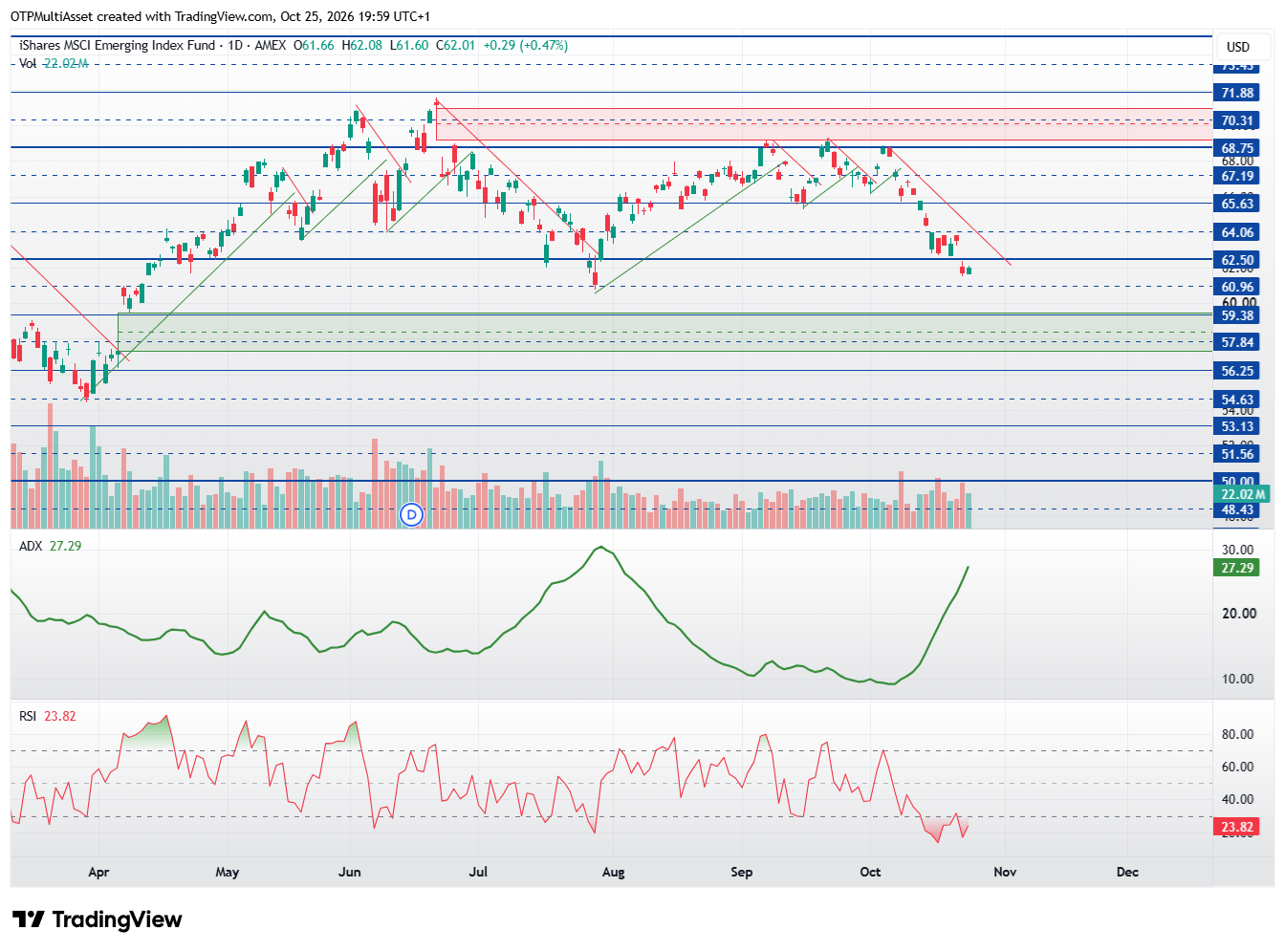Viewport: 1285px width, 952px height.
Task: Click the Dec label on the time axis
Action: [x=1127, y=872]
